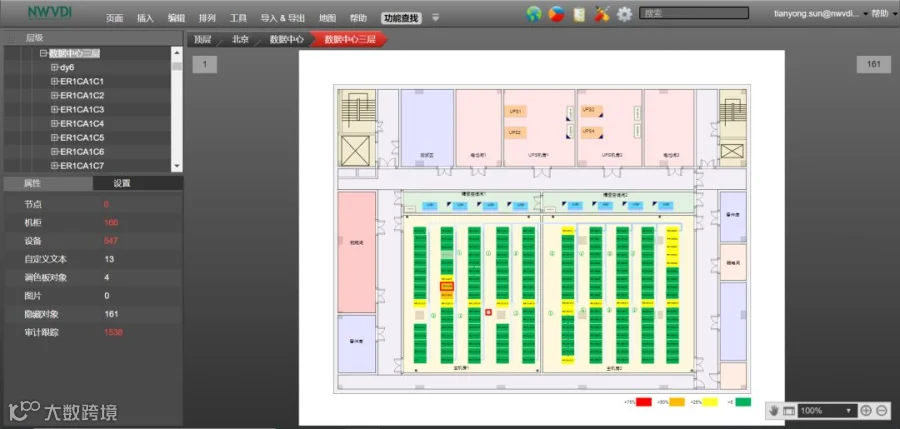Select the ER1CA1C7 tree item
The image size is (900, 429).
pyautogui.click(x=82, y=166)
